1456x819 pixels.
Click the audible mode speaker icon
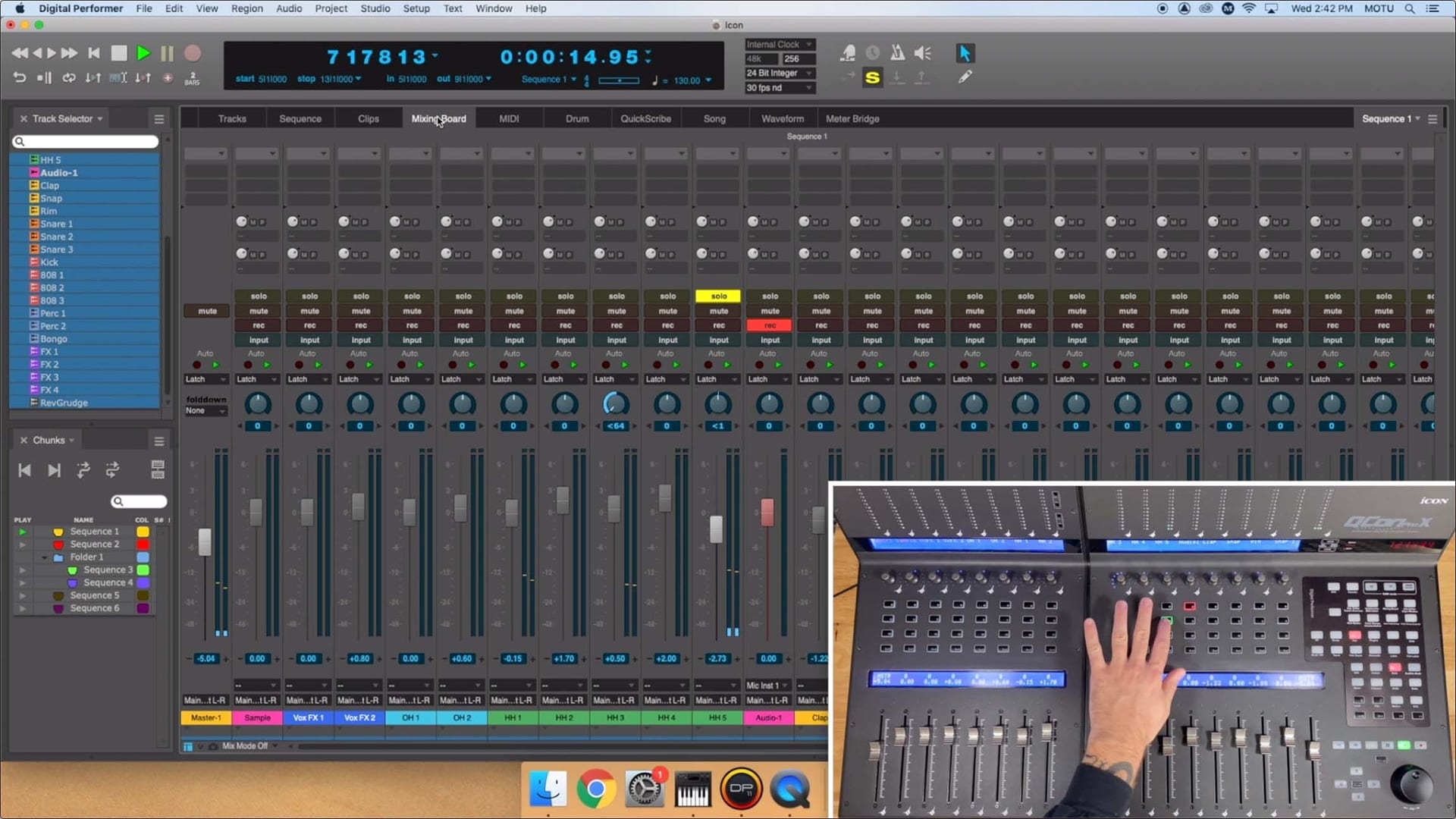922,53
